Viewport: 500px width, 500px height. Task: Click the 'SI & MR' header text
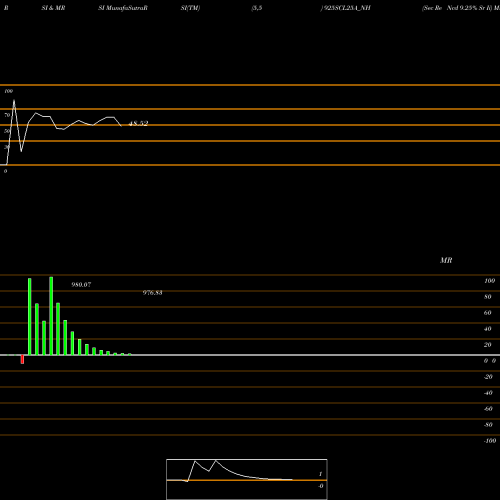pyautogui.click(x=53, y=8)
